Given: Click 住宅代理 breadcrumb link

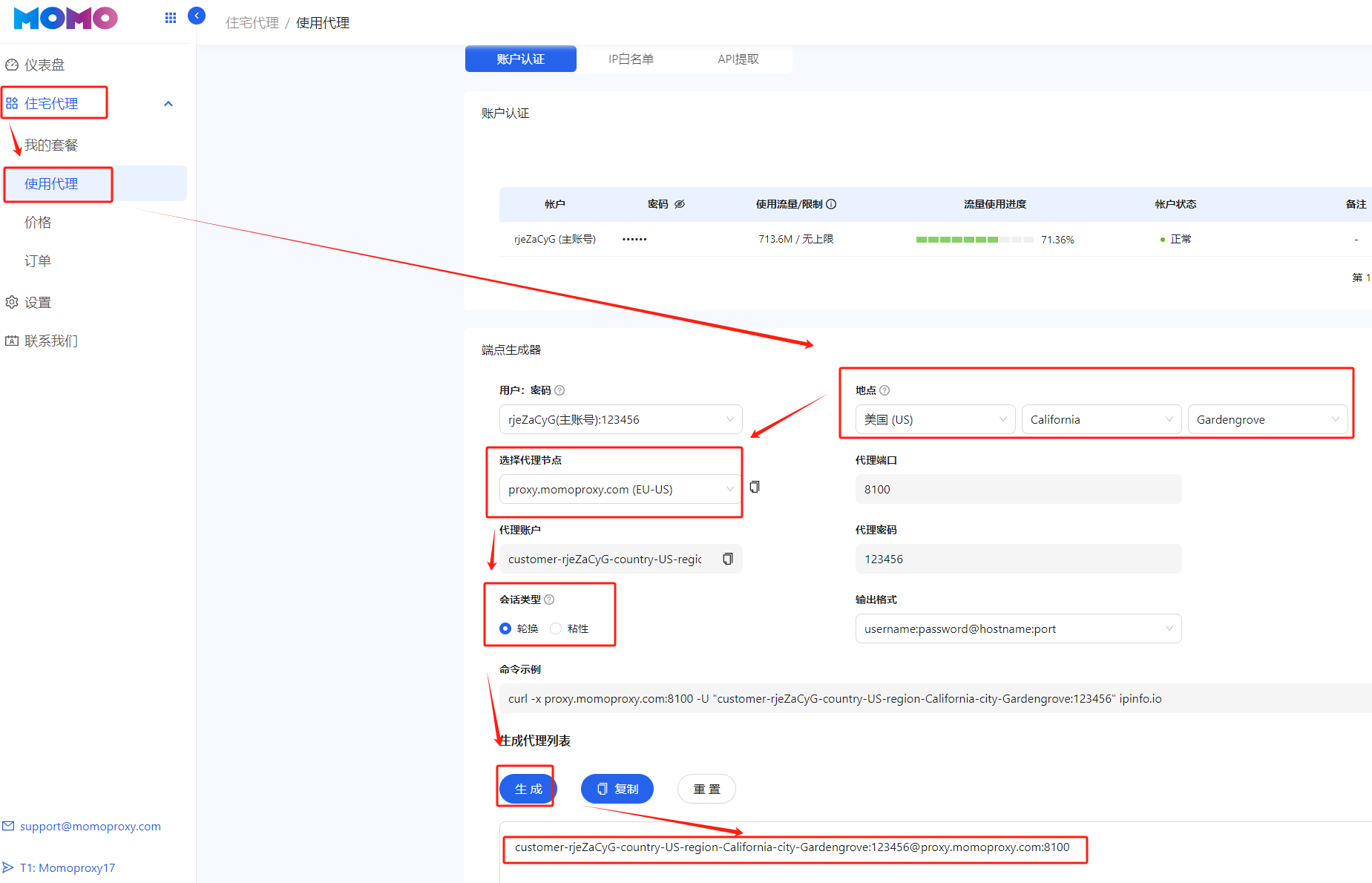Looking at the screenshot, I should (252, 23).
